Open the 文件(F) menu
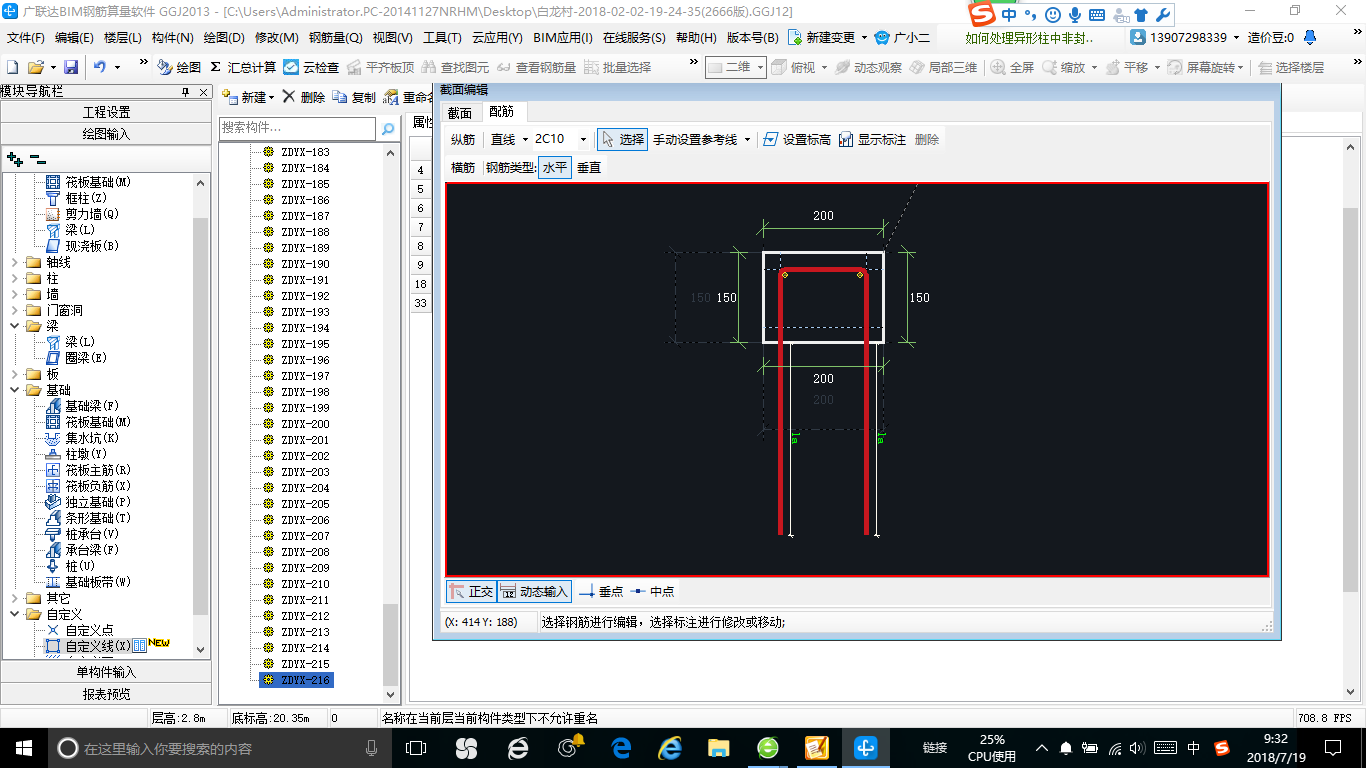The image size is (1366, 768). click(x=26, y=37)
